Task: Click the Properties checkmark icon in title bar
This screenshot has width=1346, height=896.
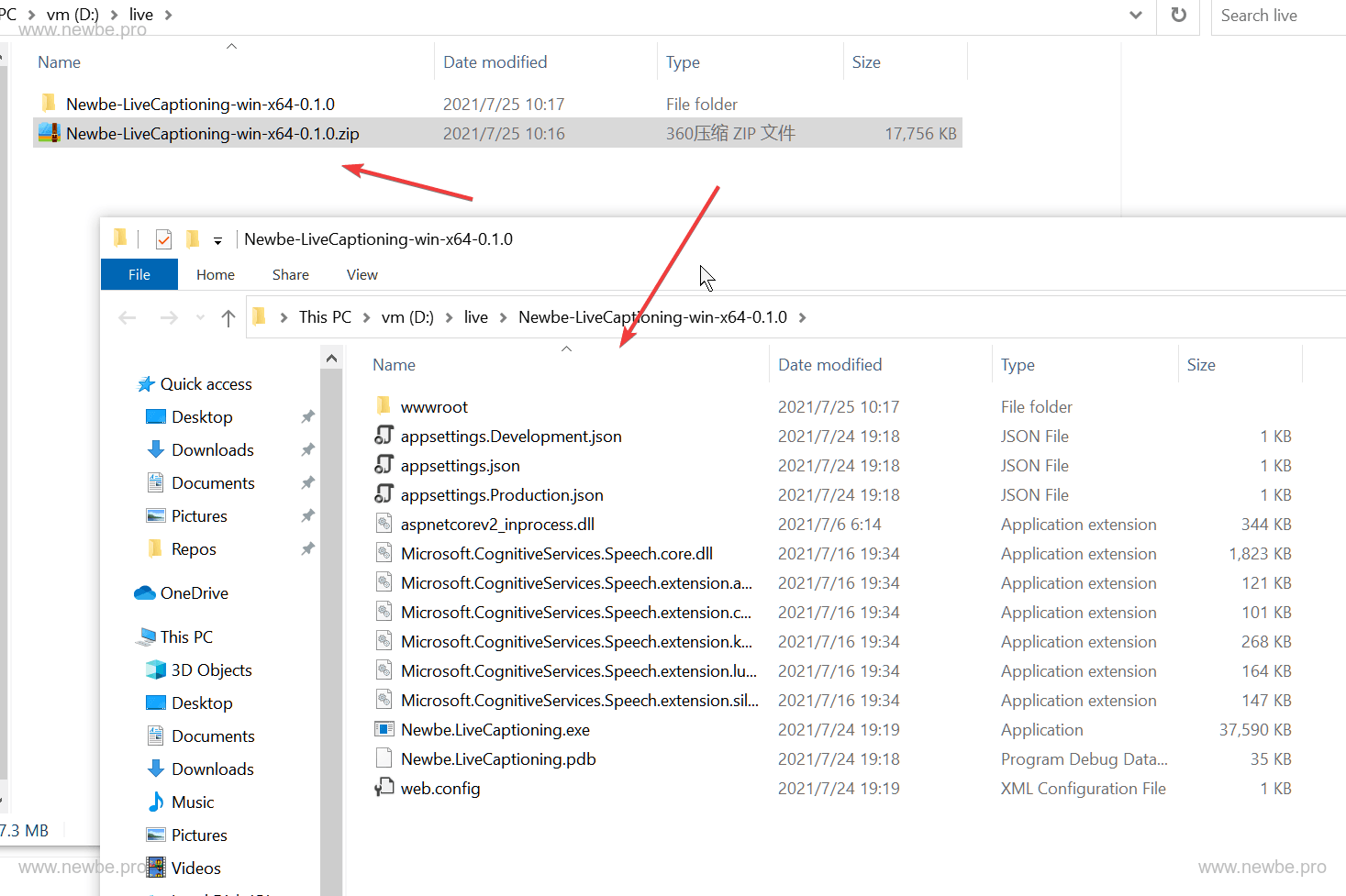Action: click(x=163, y=239)
